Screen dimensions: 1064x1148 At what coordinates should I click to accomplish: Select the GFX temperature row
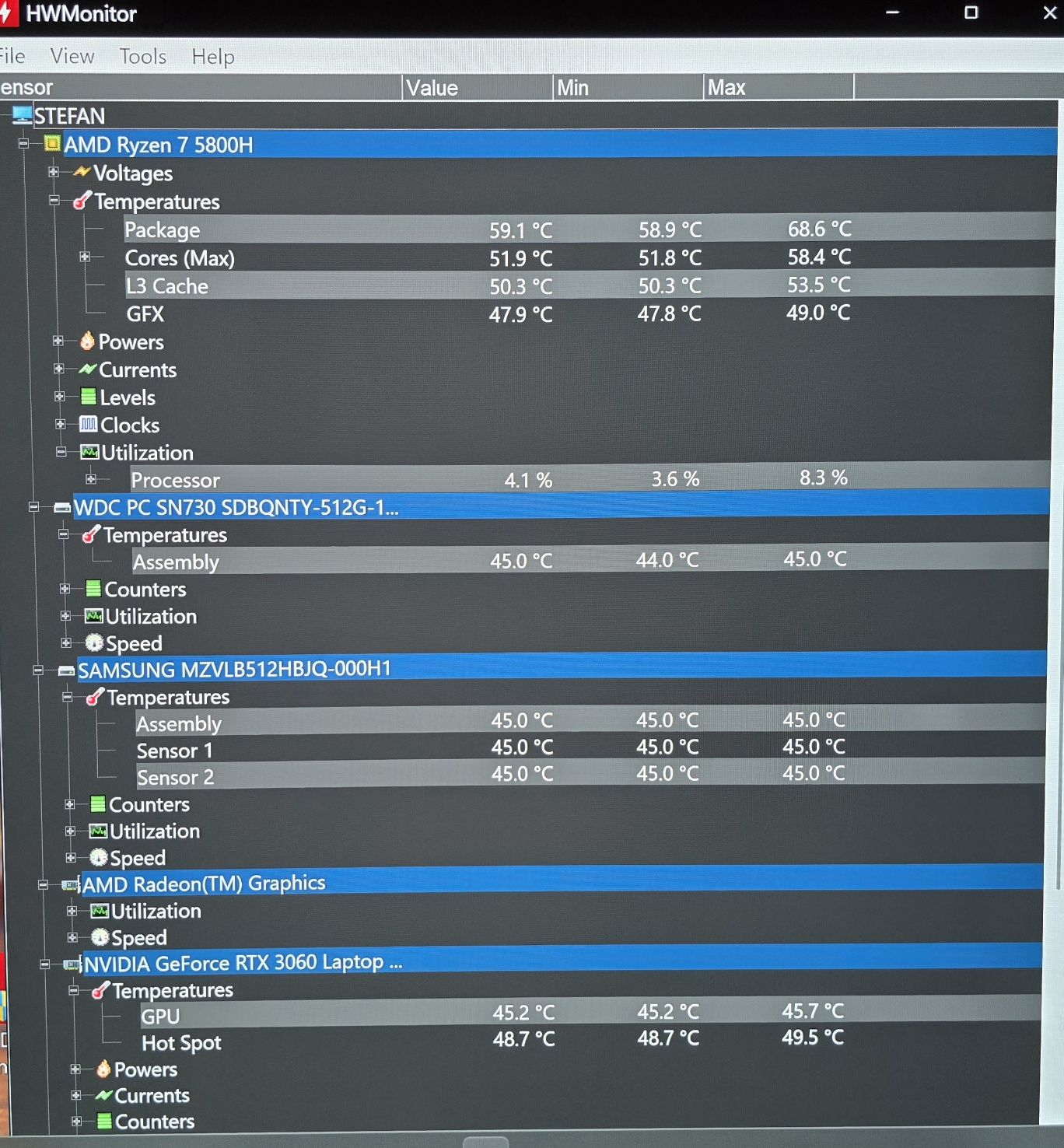pos(587,313)
